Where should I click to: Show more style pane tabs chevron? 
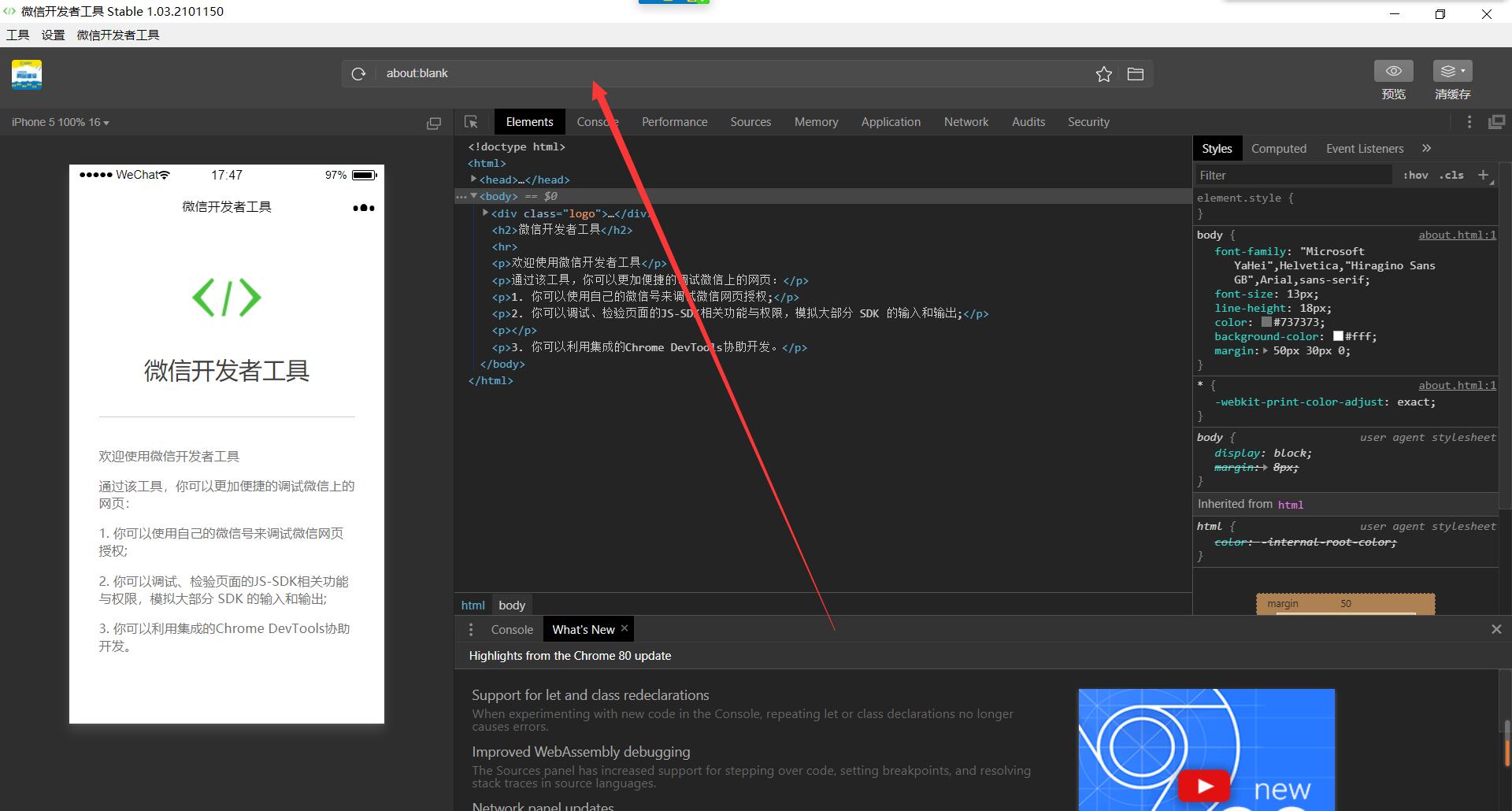[1426, 148]
